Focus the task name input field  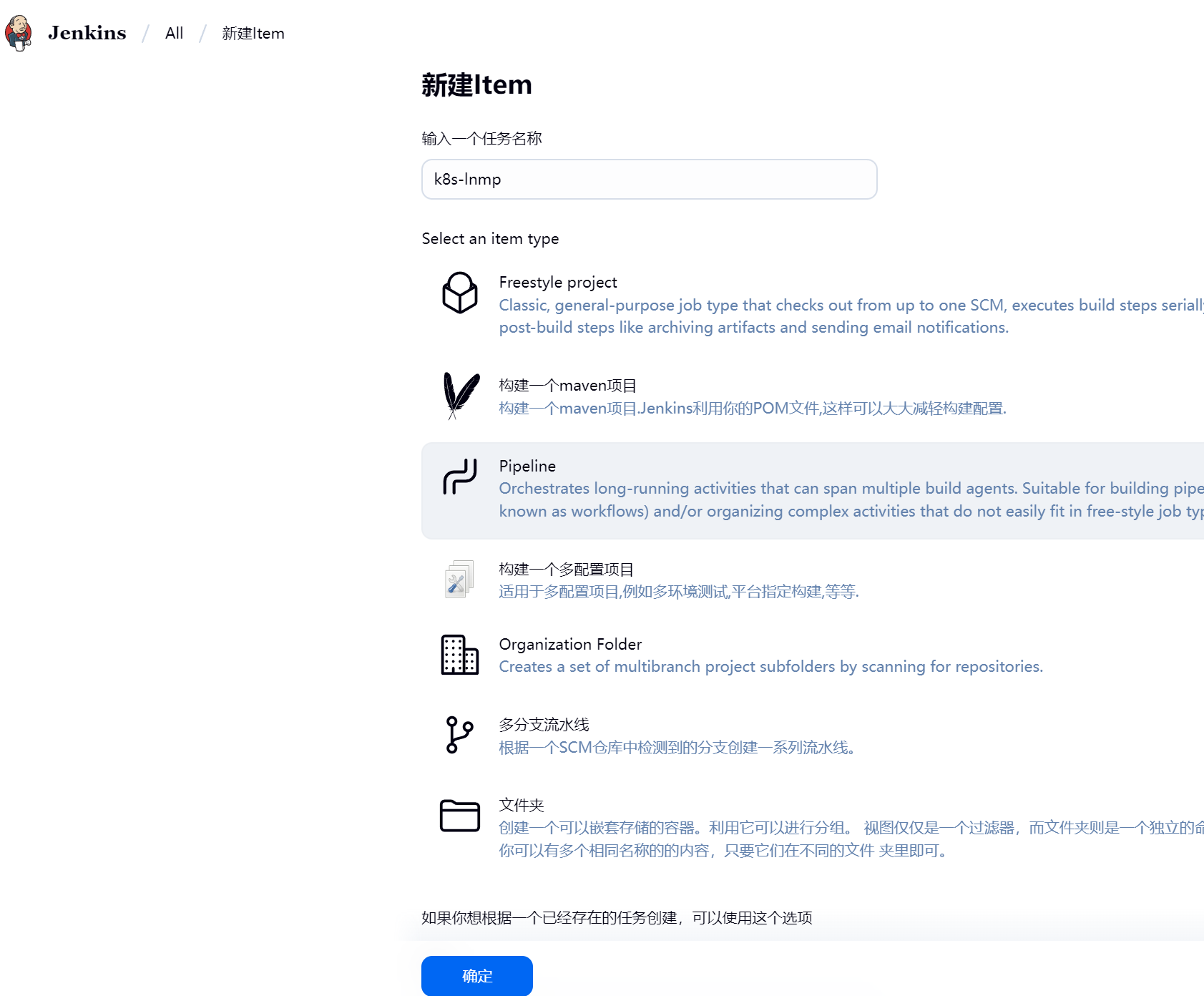(649, 179)
